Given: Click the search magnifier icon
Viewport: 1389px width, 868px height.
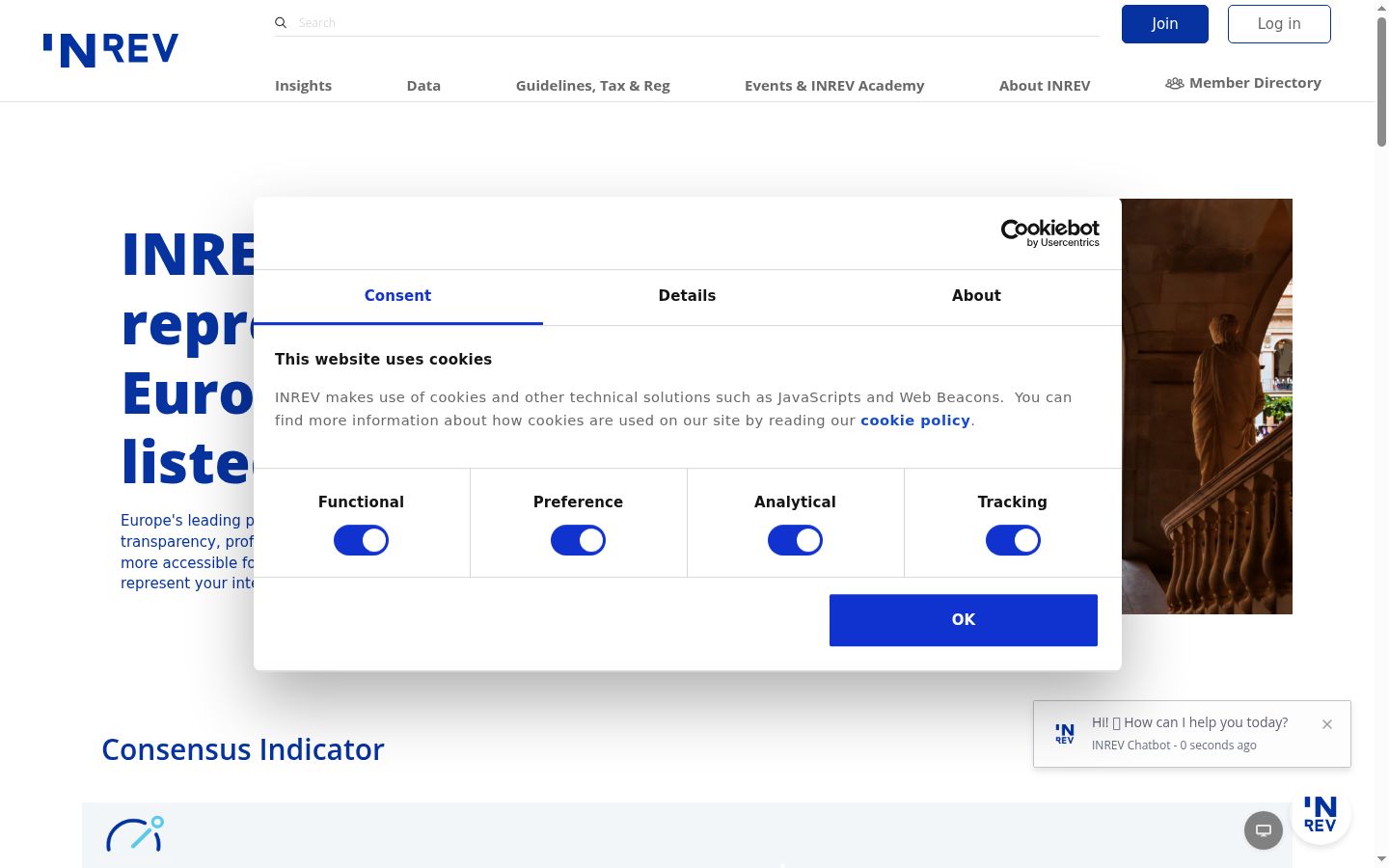Looking at the screenshot, I should click(x=281, y=22).
